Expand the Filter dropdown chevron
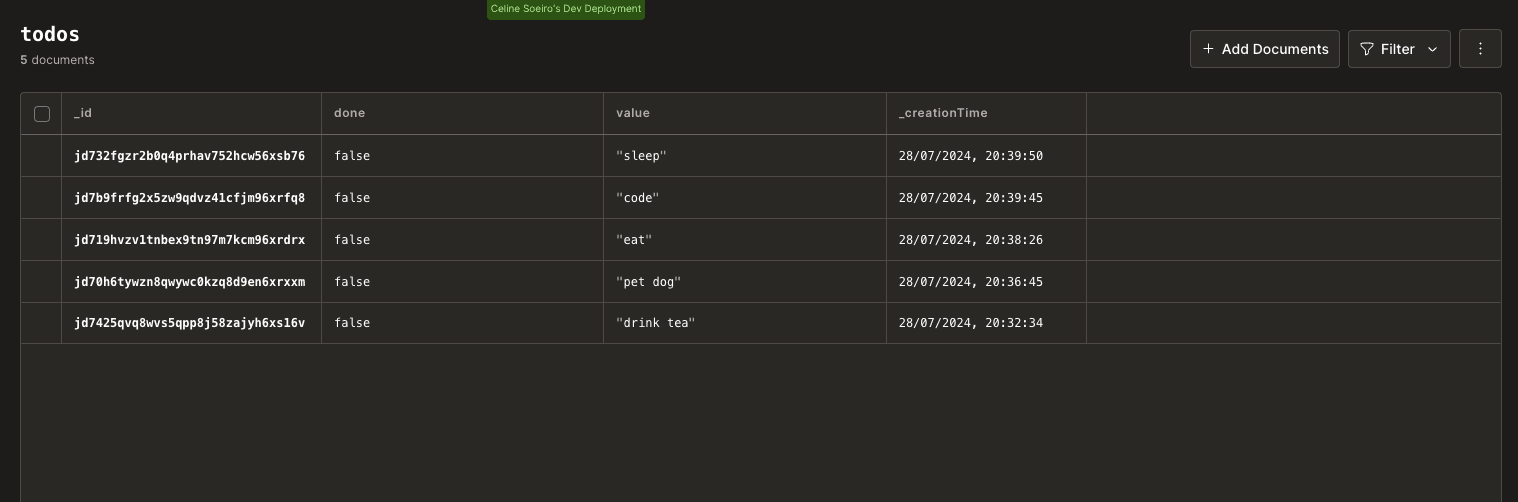1518x502 pixels. (1432, 49)
